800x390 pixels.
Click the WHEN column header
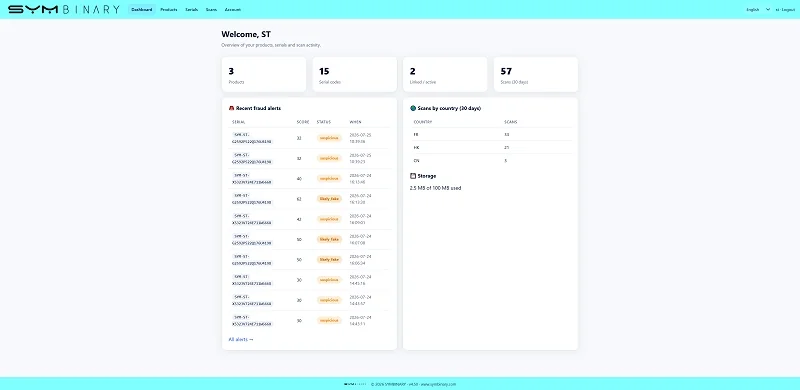pyautogui.click(x=356, y=122)
